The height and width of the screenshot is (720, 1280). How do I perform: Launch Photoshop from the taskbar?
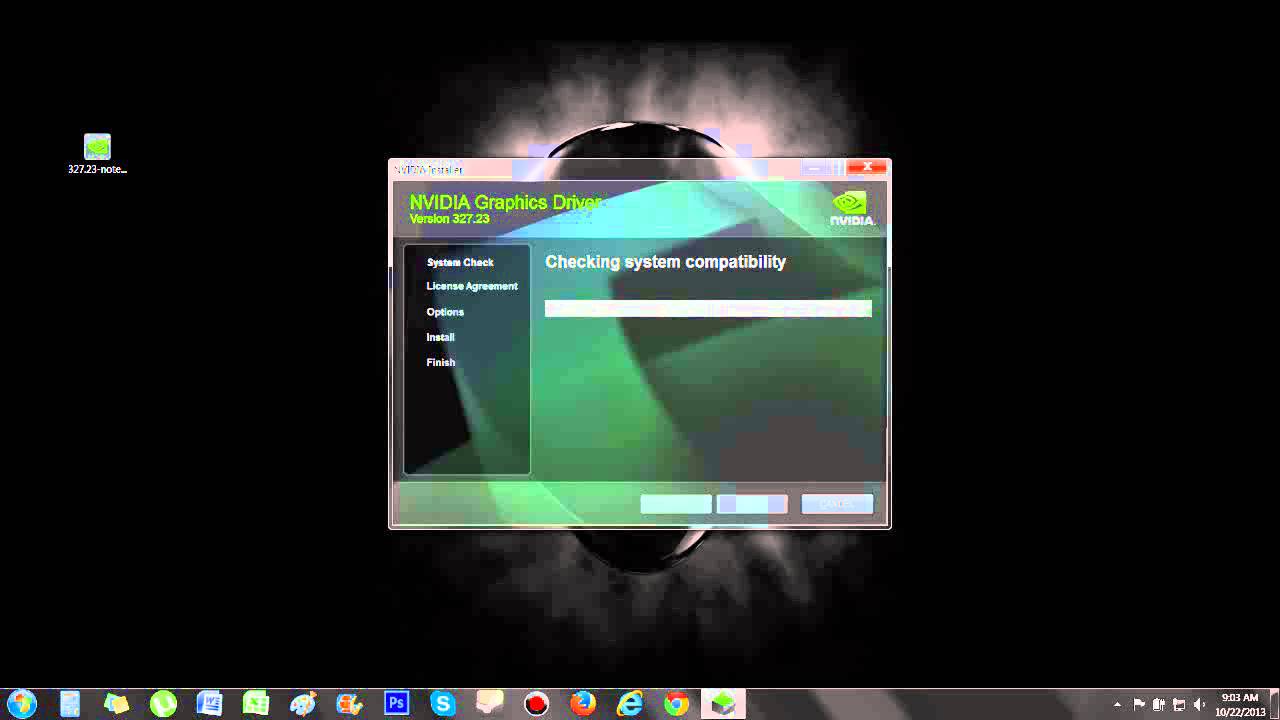pyautogui.click(x=396, y=704)
